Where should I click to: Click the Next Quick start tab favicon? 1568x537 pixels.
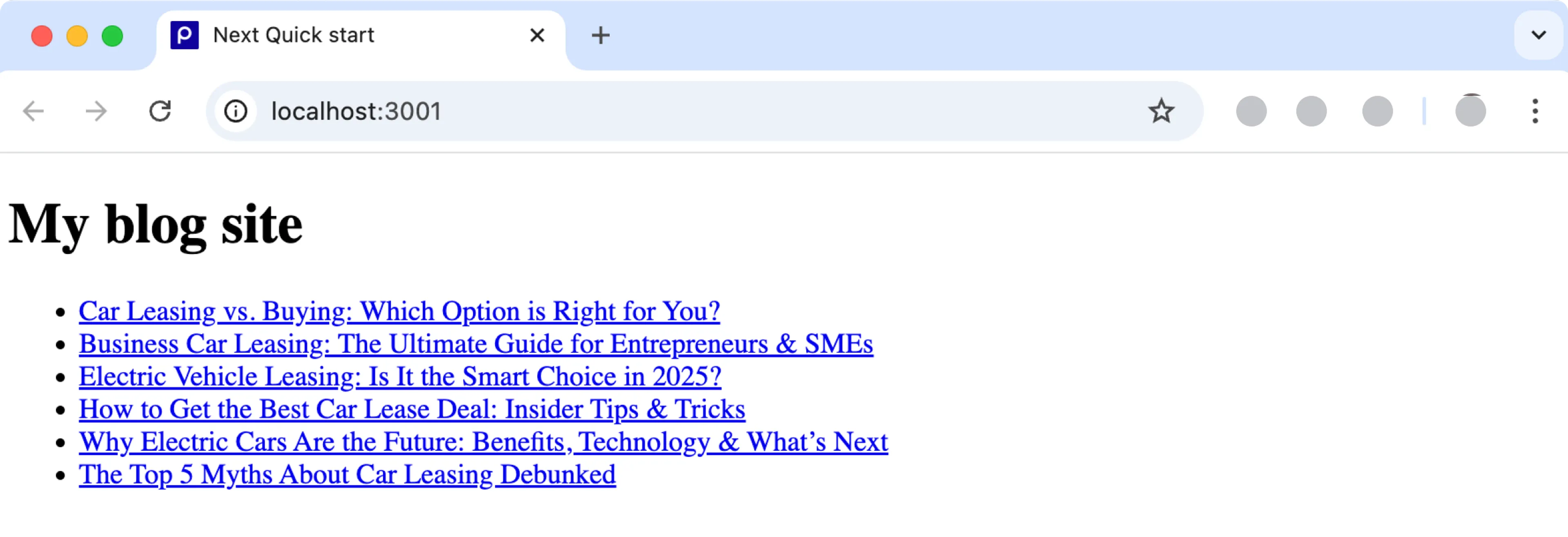tap(185, 36)
